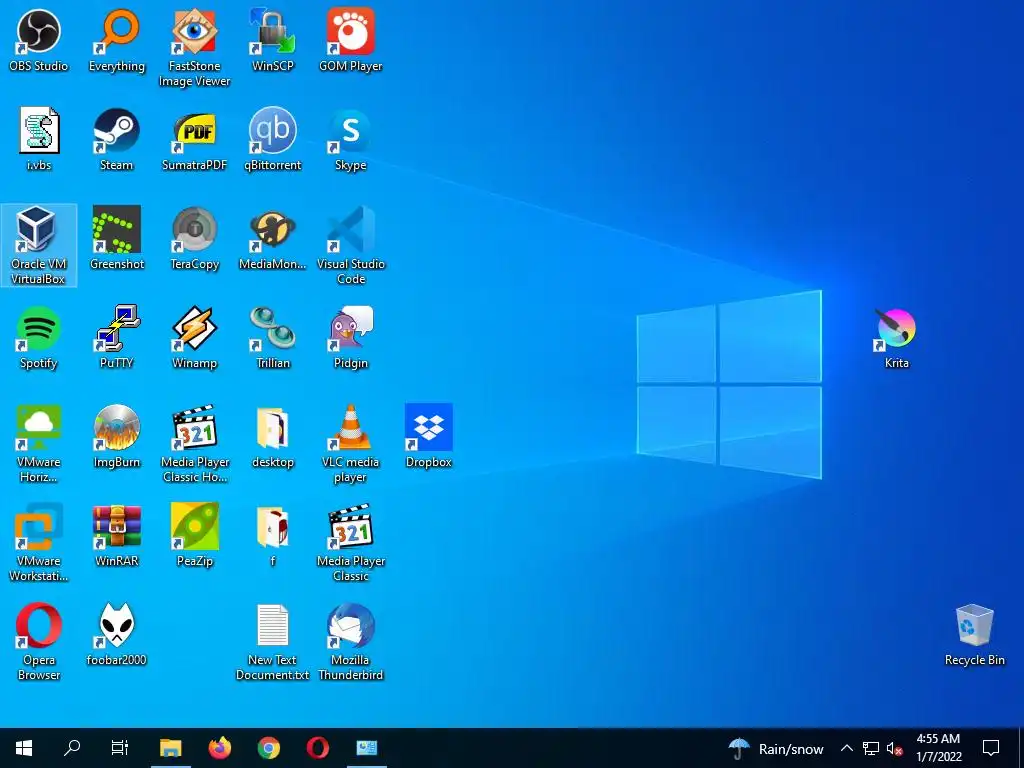This screenshot has width=1024, height=768.
Task: Open the Windows Start menu
Action: click(x=24, y=748)
